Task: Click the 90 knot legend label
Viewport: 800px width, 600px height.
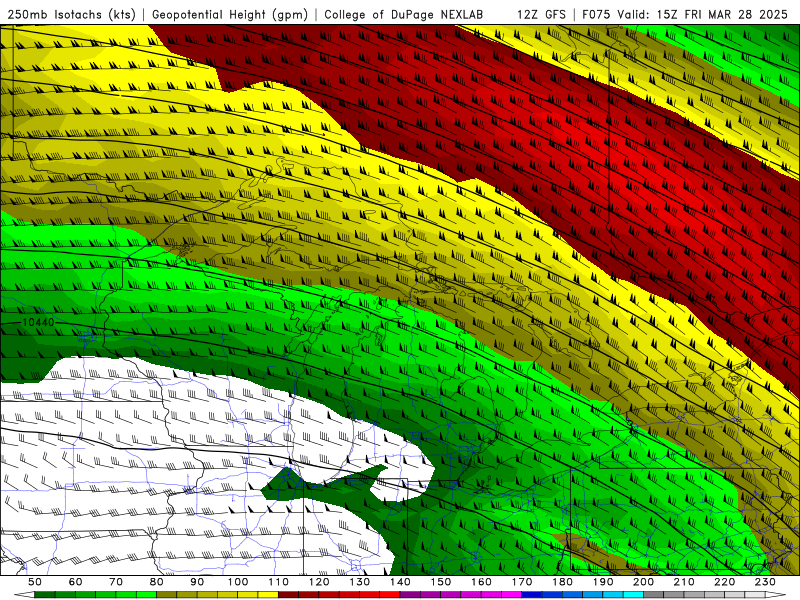Action: [x=197, y=582]
